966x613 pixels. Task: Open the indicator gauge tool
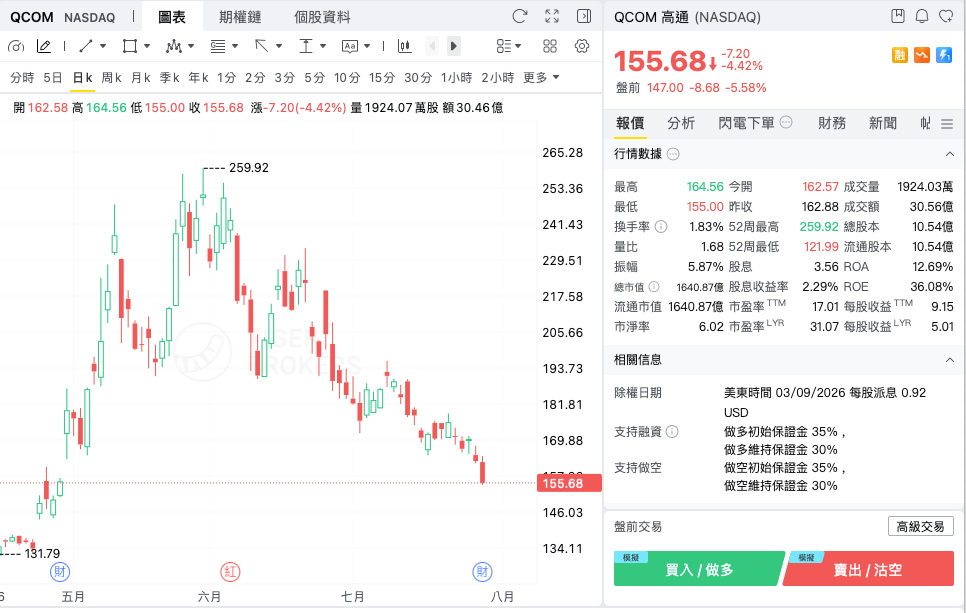pyautogui.click(x=16, y=46)
